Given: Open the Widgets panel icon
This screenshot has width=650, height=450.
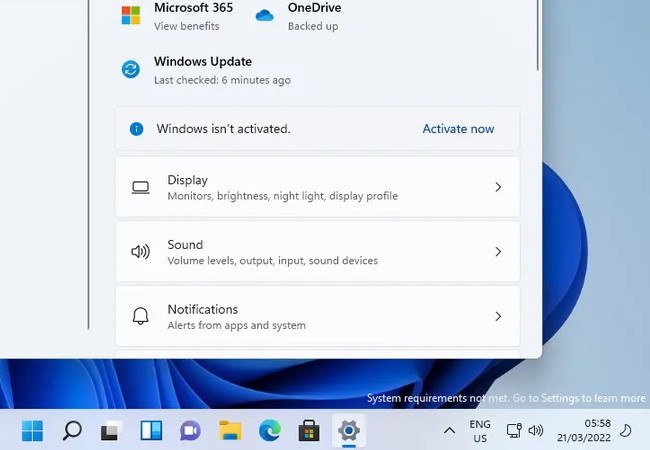Looking at the screenshot, I should tap(151, 431).
